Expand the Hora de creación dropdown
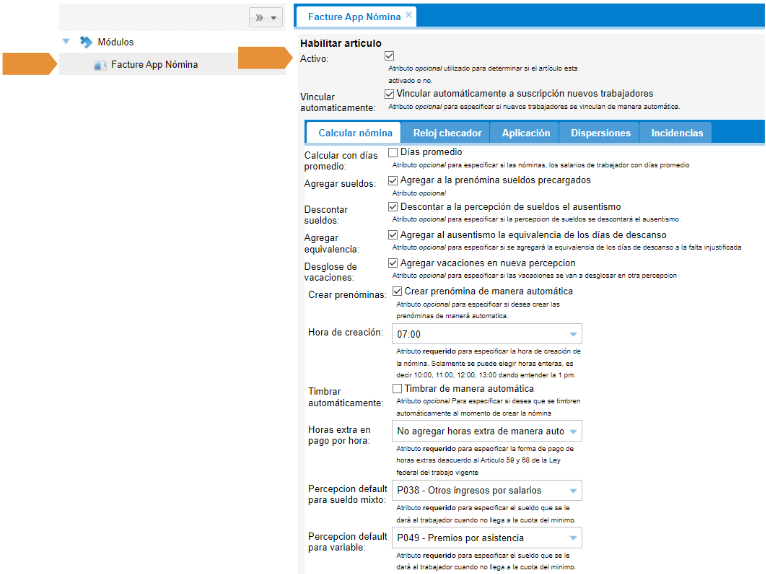The width and height of the screenshot is (766, 574). click(x=573, y=334)
